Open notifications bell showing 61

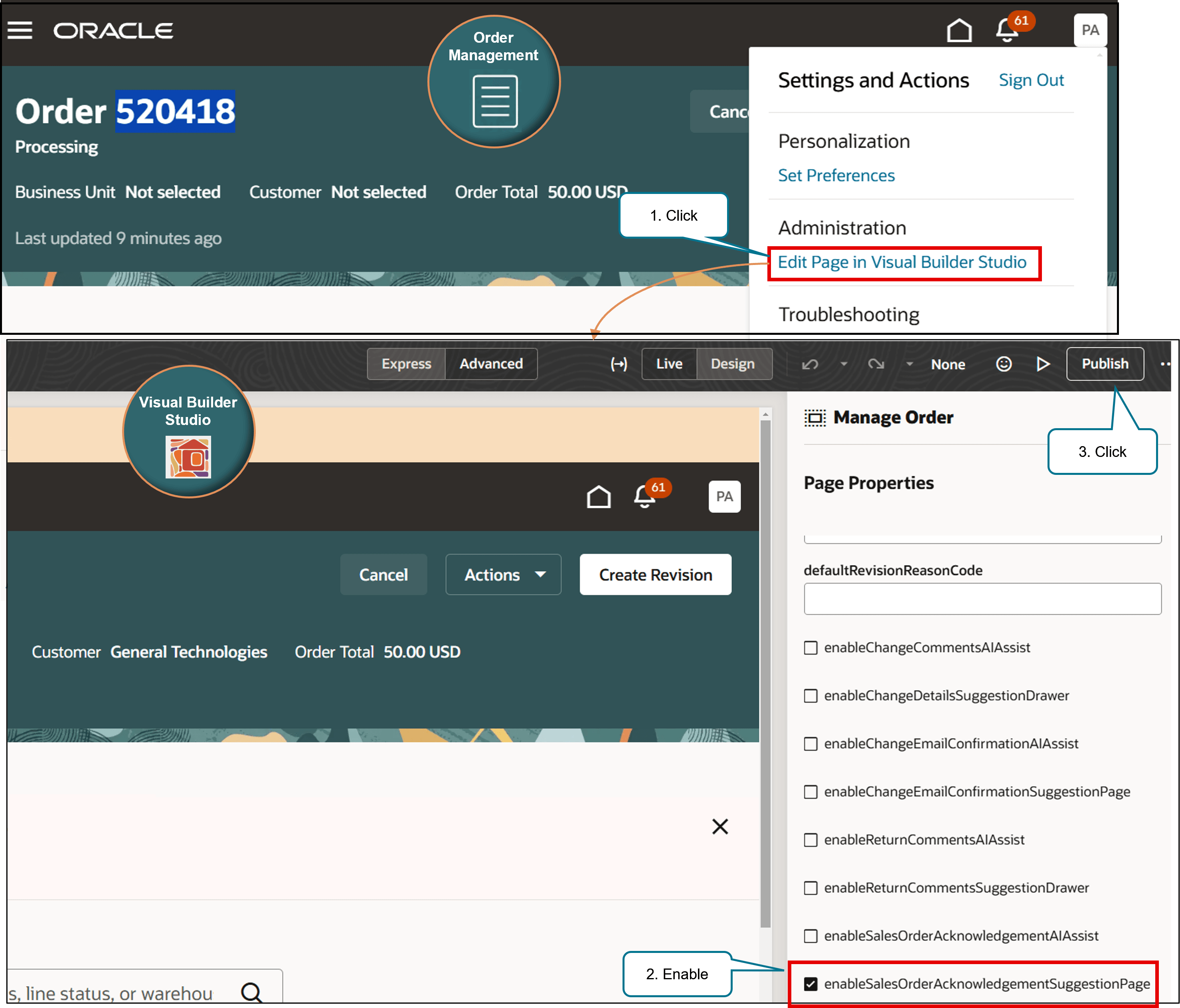tap(1007, 30)
